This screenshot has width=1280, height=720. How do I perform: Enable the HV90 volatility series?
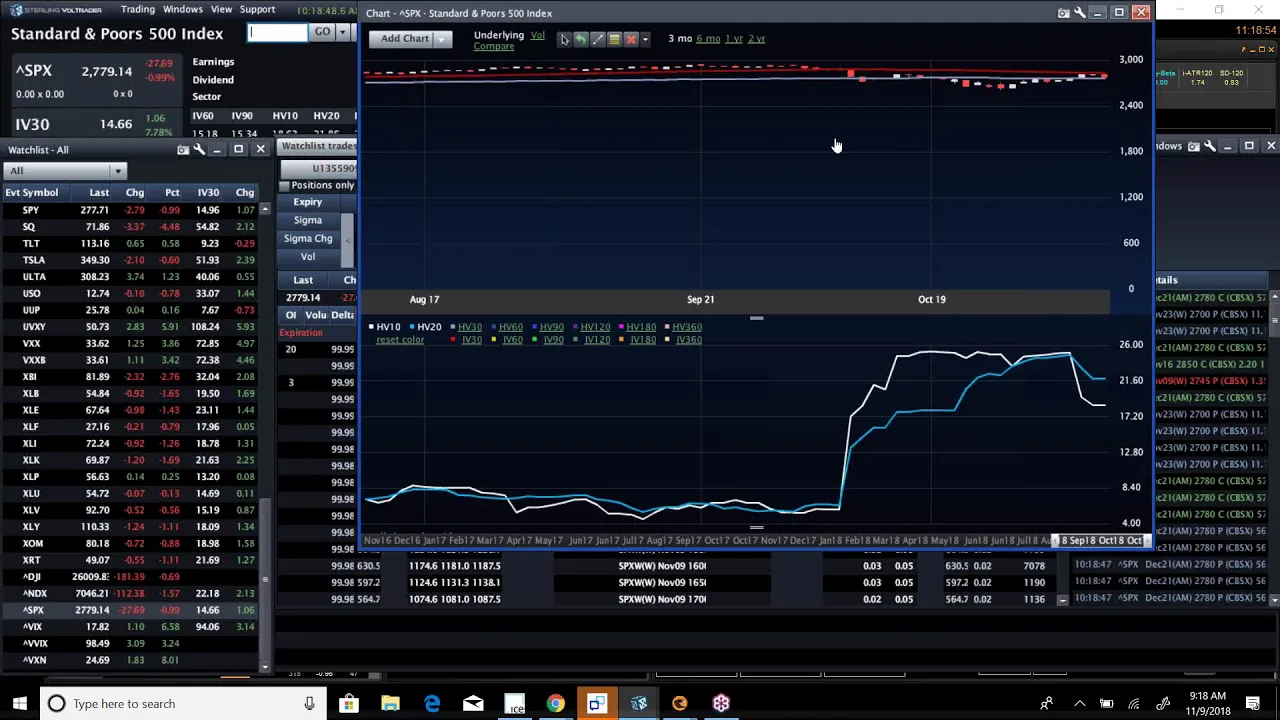[x=552, y=327]
